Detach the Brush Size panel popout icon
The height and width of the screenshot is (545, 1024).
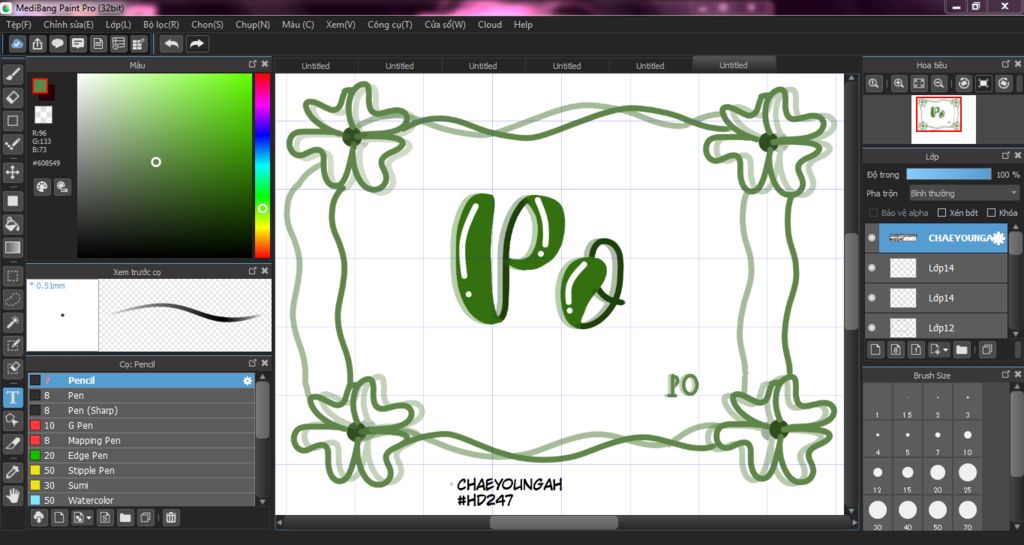point(1006,375)
